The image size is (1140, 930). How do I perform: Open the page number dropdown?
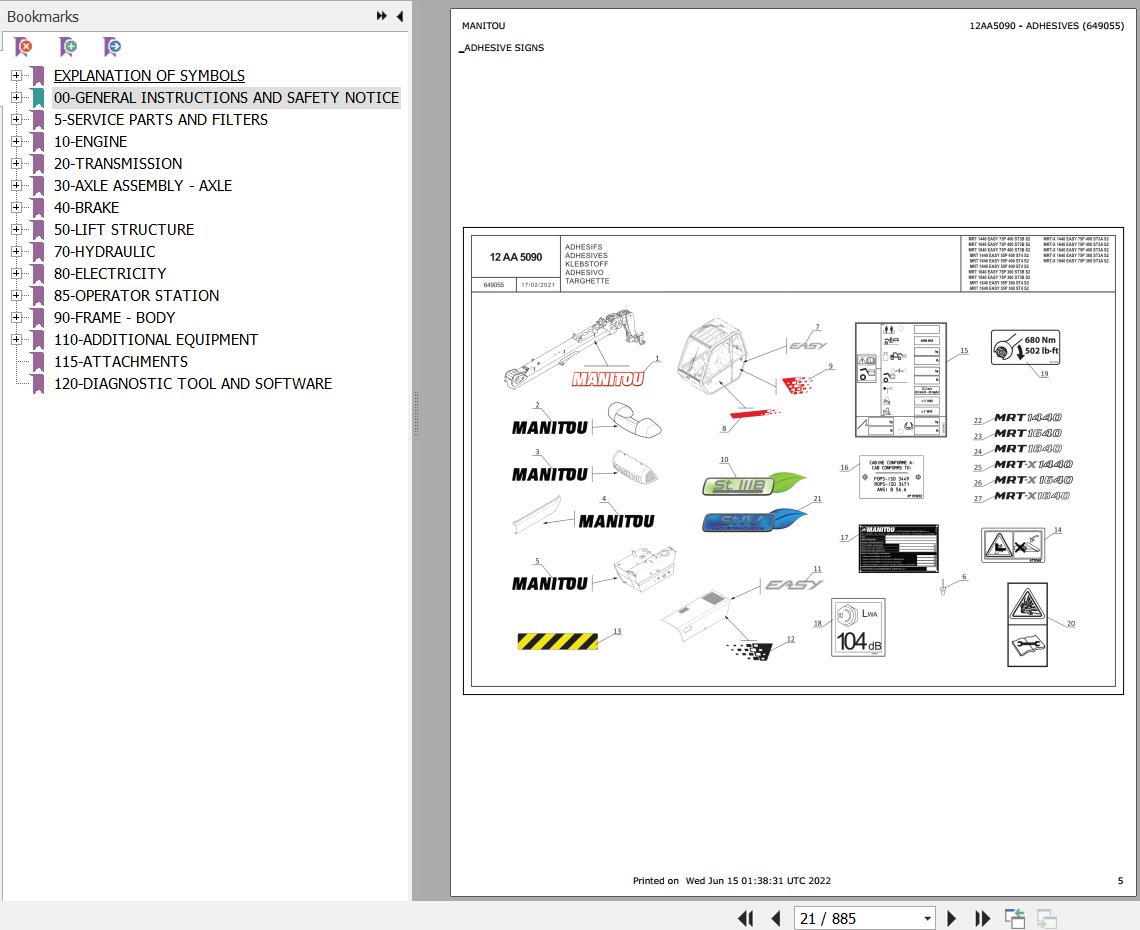coord(926,918)
